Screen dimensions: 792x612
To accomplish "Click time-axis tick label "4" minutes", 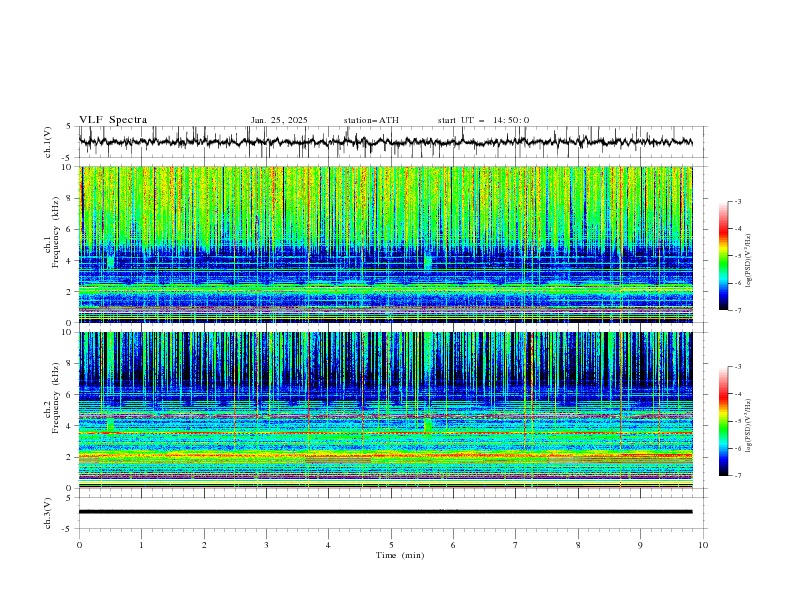I will coord(328,545).
